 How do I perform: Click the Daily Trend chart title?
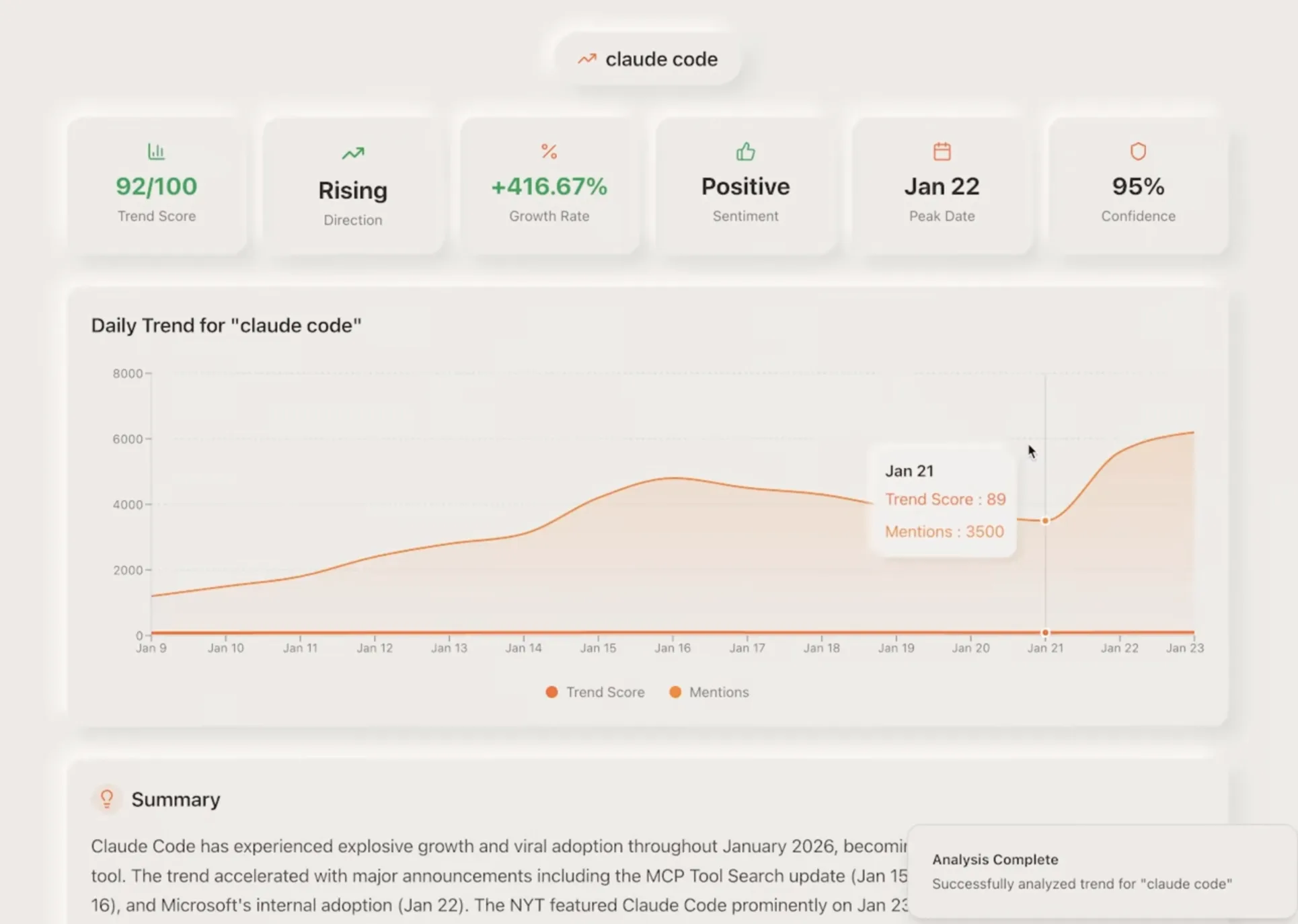[x=226, y=325]
